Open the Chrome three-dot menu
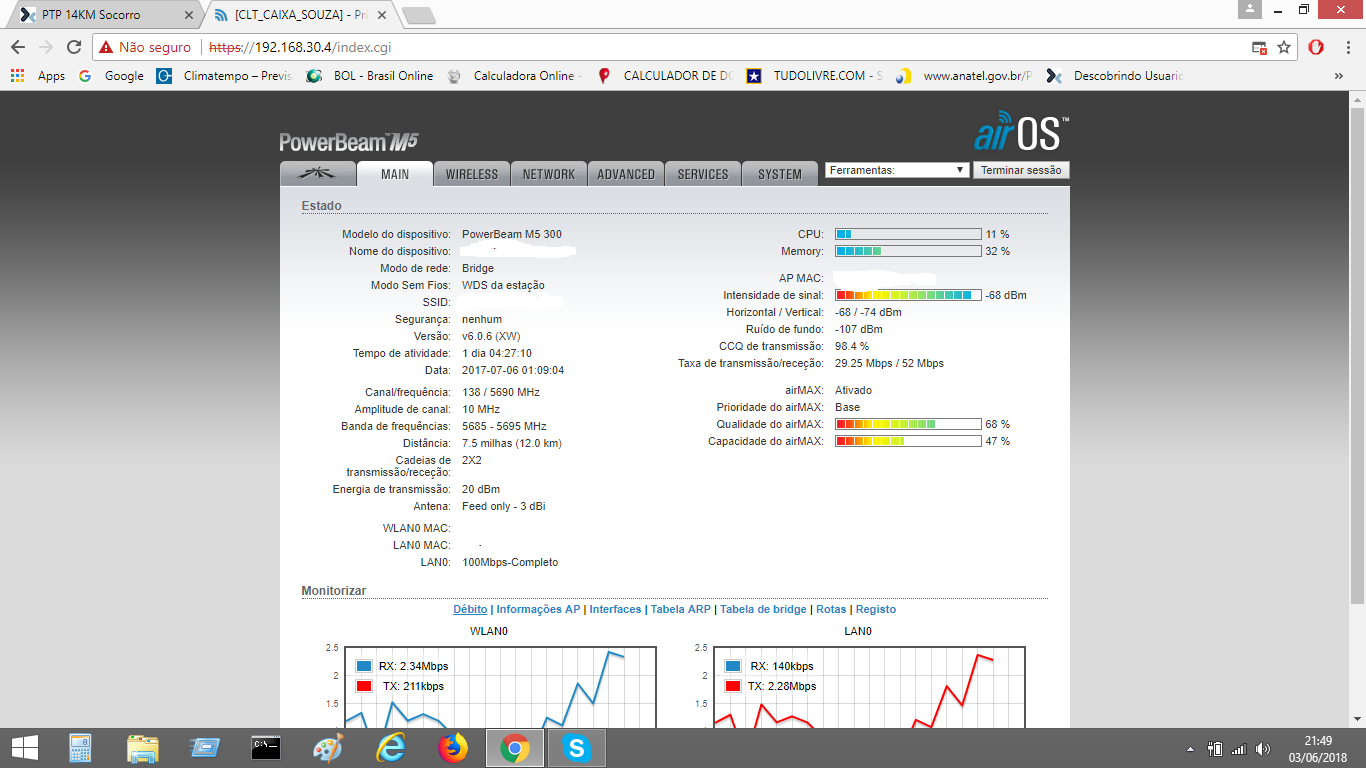This screenshot has height=768, width=1366. tap(1347, 47)
